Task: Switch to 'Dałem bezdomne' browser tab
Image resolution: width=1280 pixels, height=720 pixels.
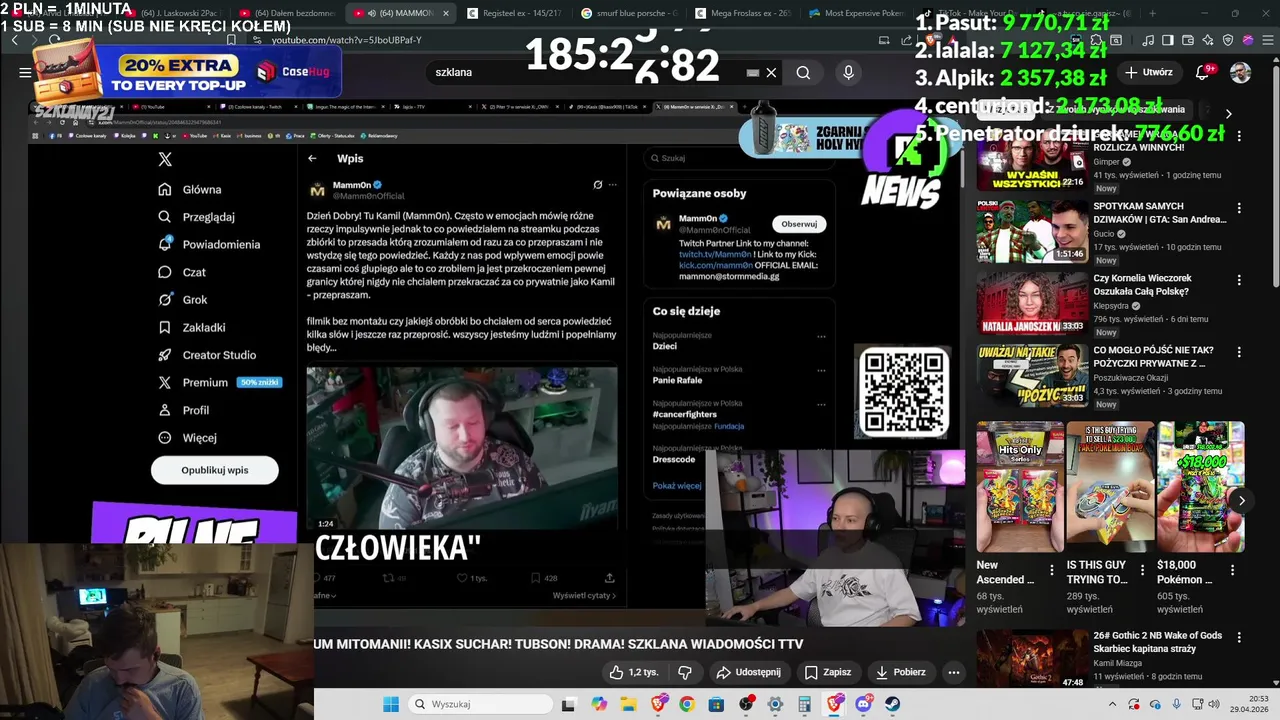Action: point(288,13)
